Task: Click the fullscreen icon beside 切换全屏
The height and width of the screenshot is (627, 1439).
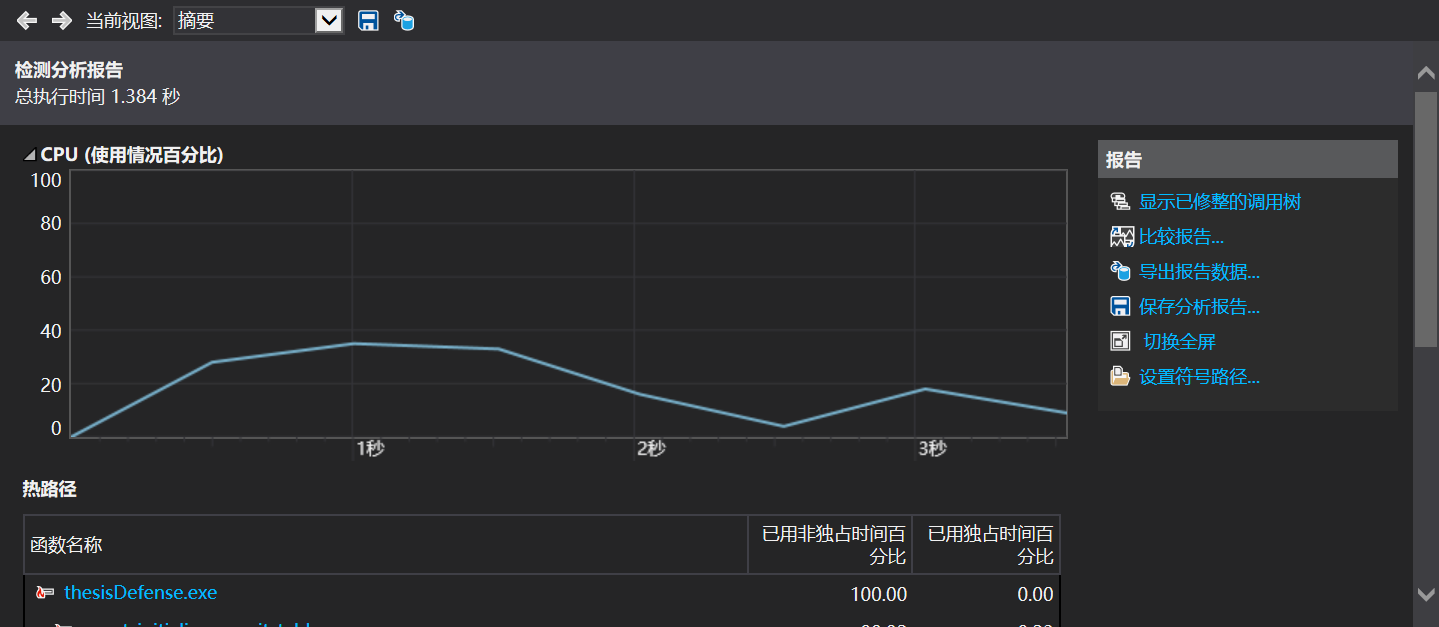Action: pos(1120,342)
